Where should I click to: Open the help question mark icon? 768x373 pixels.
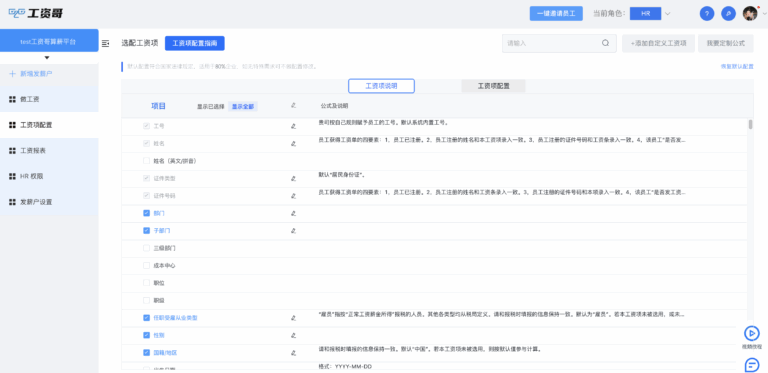706,14
